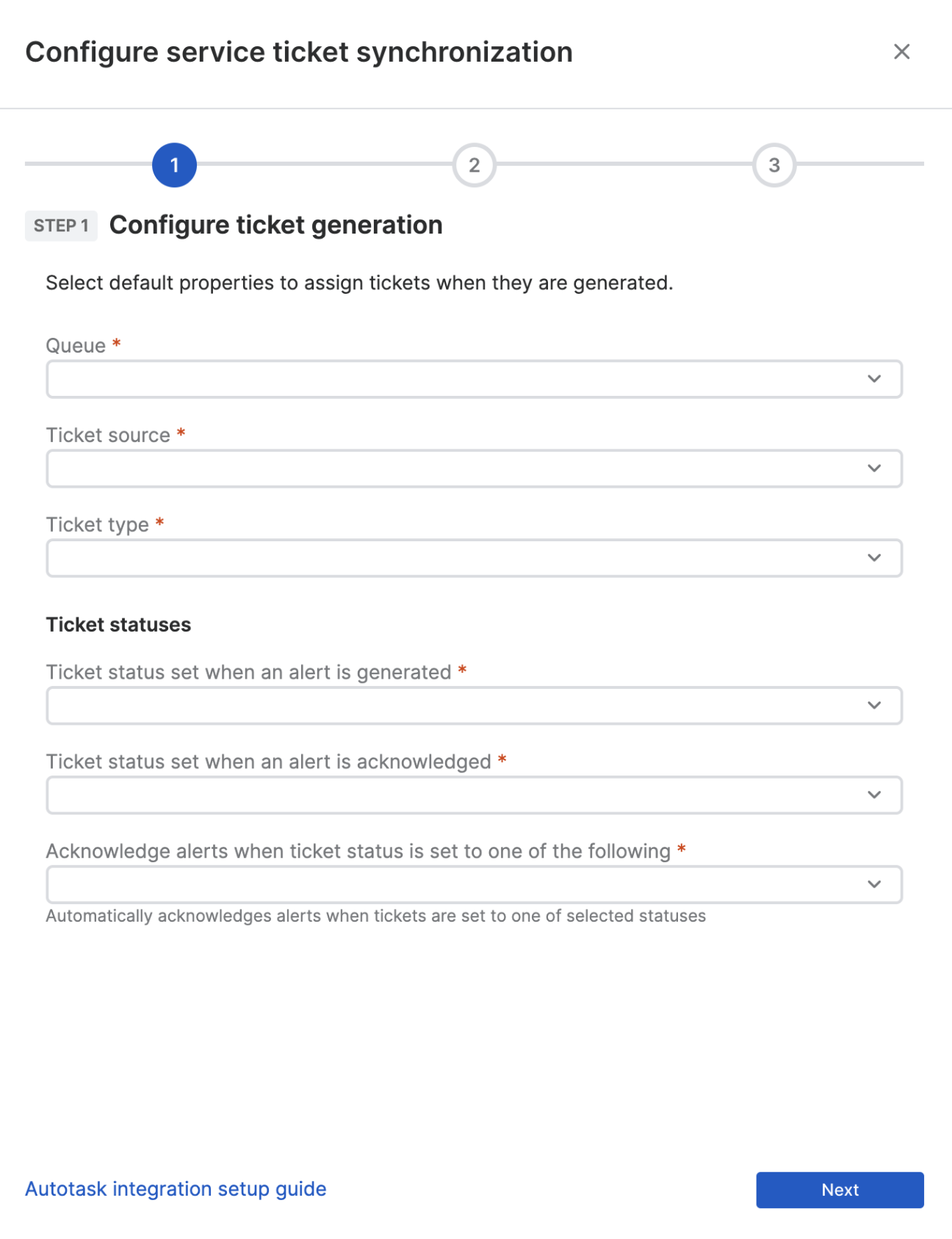
Task: Click the Ticket statuses section heading
Action: 118,625
